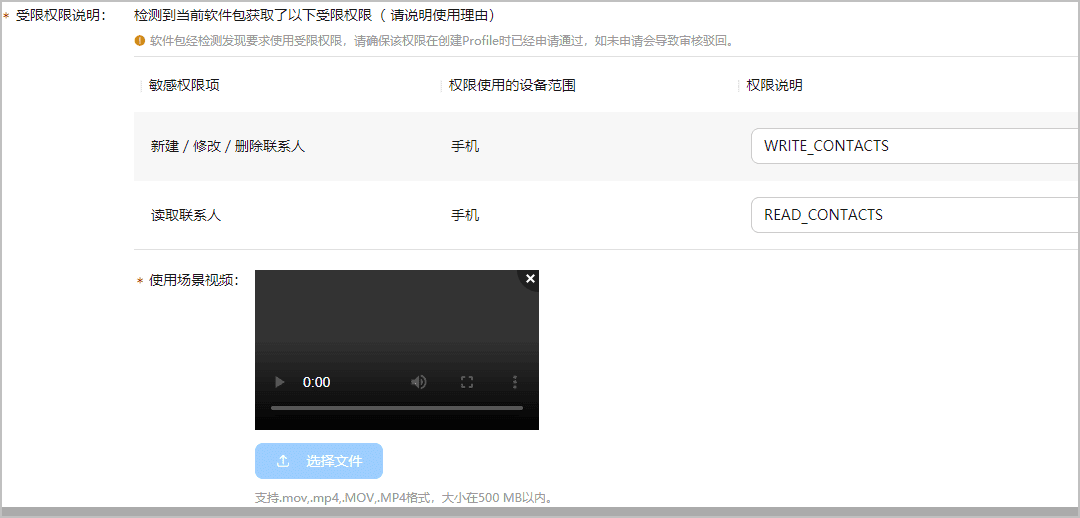The image size is (1080, 518).
Task: Click the 权限说明 column header
Action: point(774,85)
